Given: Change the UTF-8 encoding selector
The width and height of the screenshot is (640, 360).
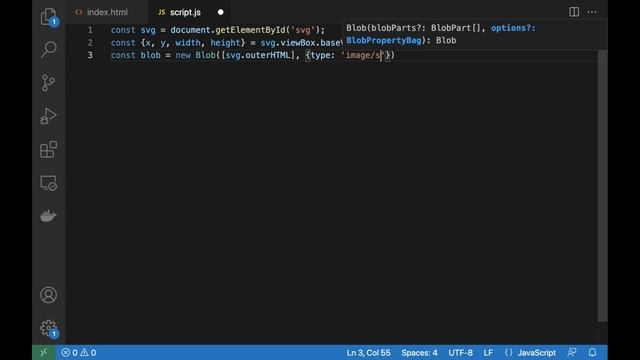Looking at the screenshot, I should [460, 353].
